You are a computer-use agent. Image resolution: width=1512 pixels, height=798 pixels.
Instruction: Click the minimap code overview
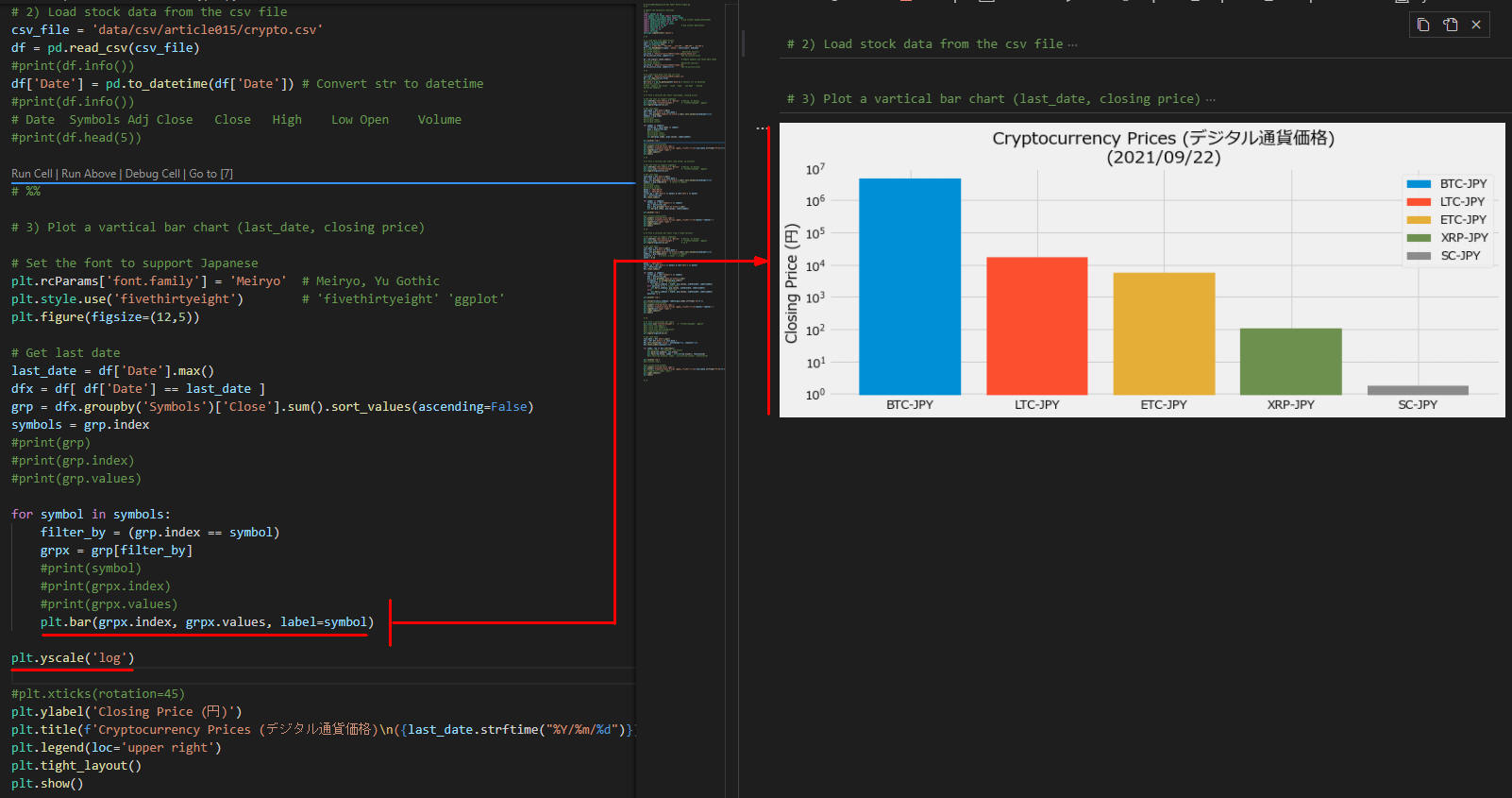click(x=683, y=194)
